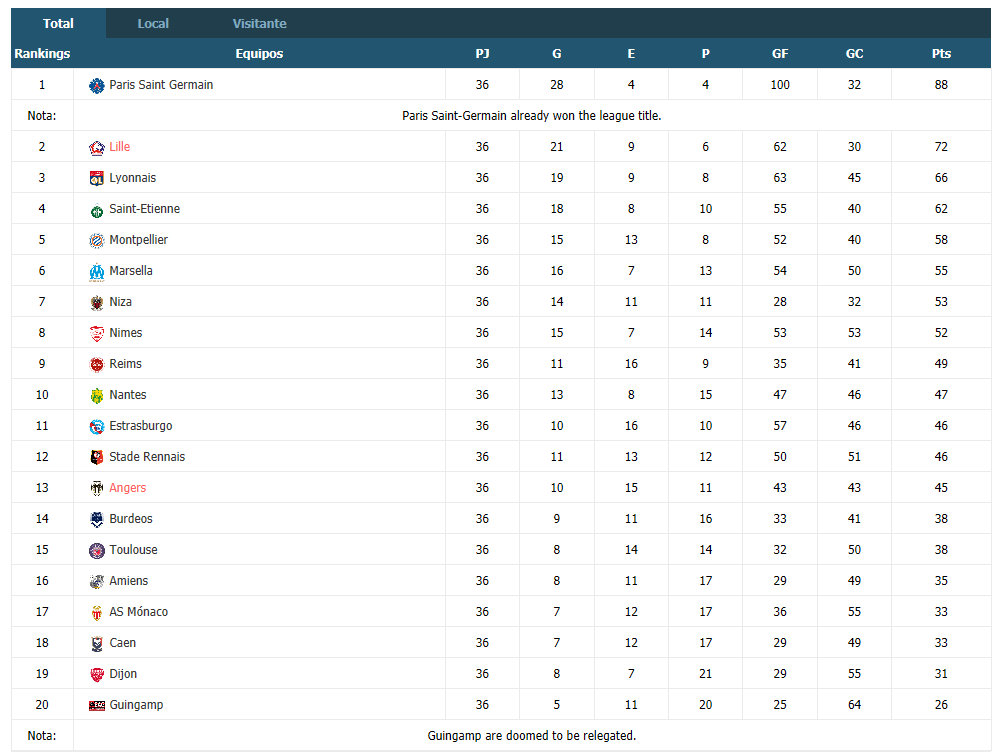
Task: Open the Lille team link
Action: pos(119,146)
